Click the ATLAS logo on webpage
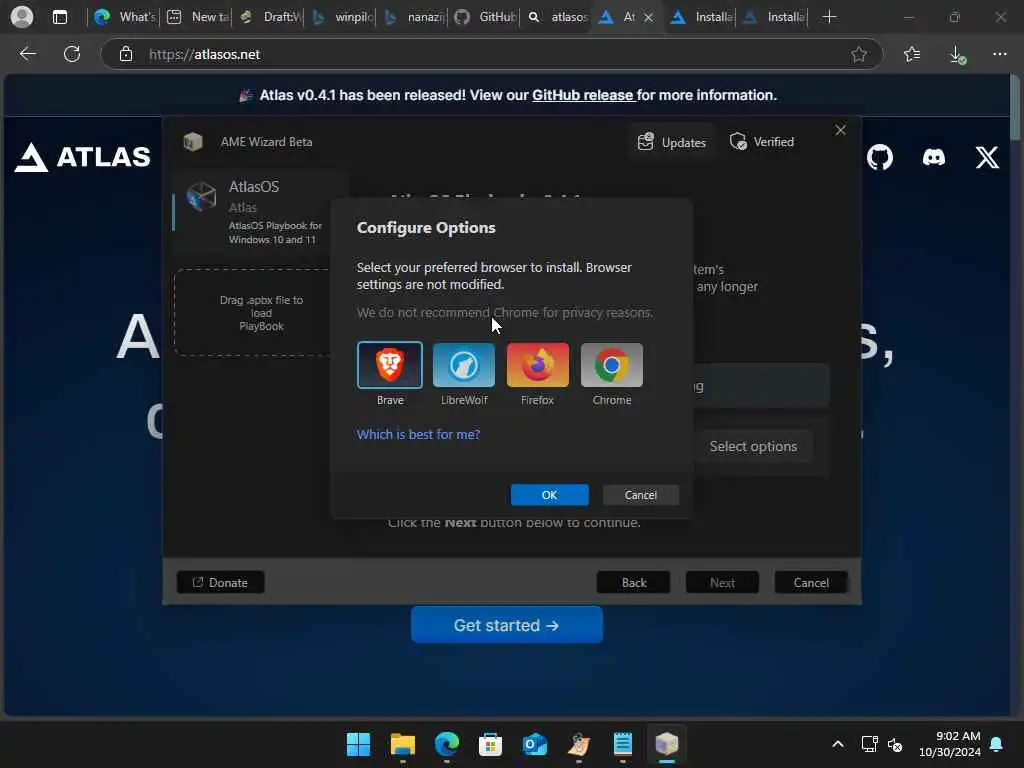1024x768 pixels. (x=83, y=157)
